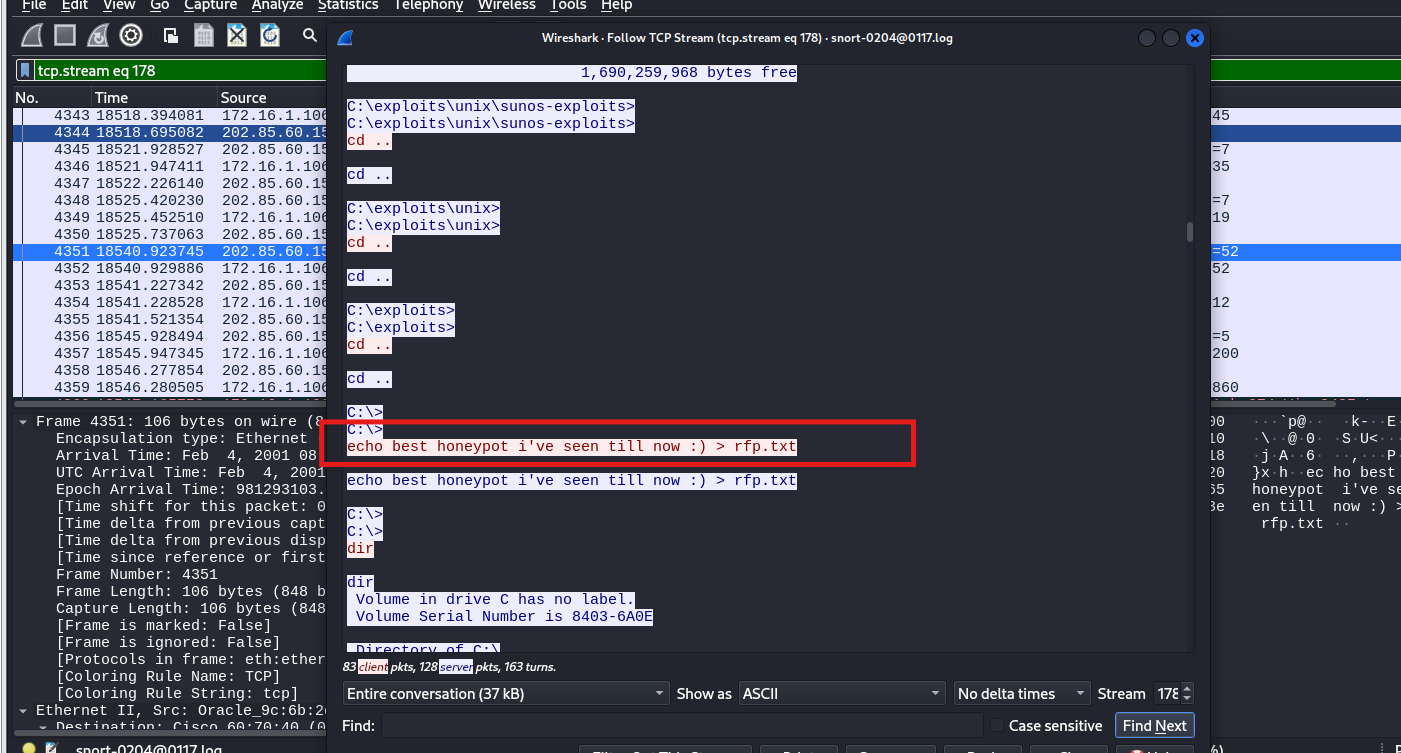Click the blue 'echo best honeypot' server echo line
Screen dimensions: 1401x753
tap(572, 480)
